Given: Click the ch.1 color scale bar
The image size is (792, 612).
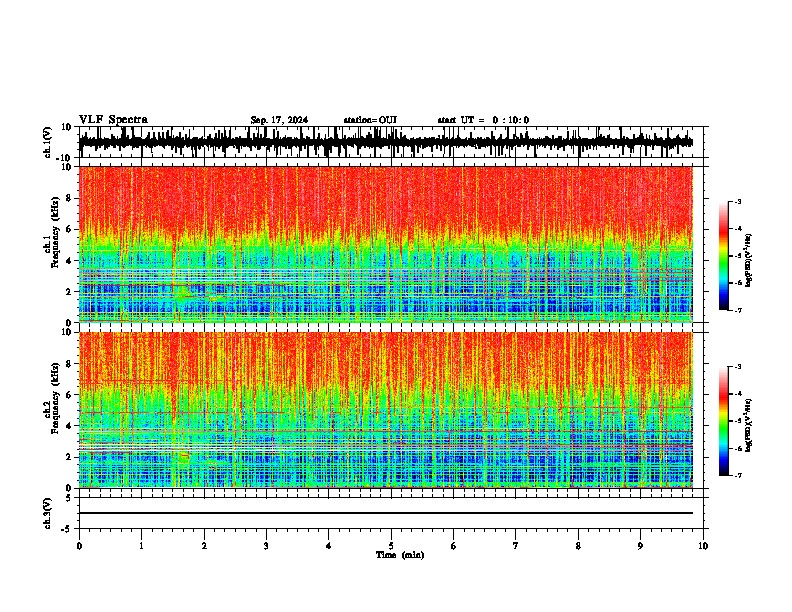Looking at the screenshot, I should coord(724,256).
